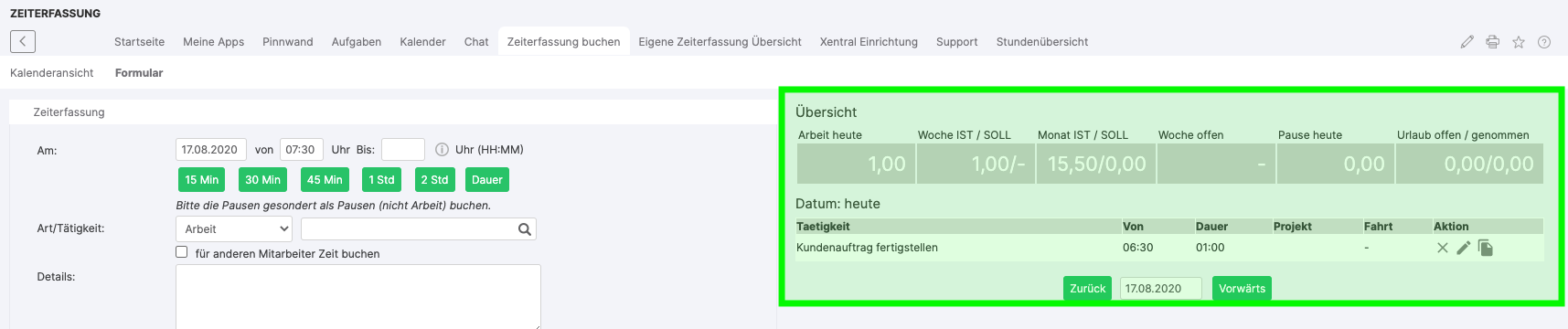Click the 30 Min button

[262, 180]
